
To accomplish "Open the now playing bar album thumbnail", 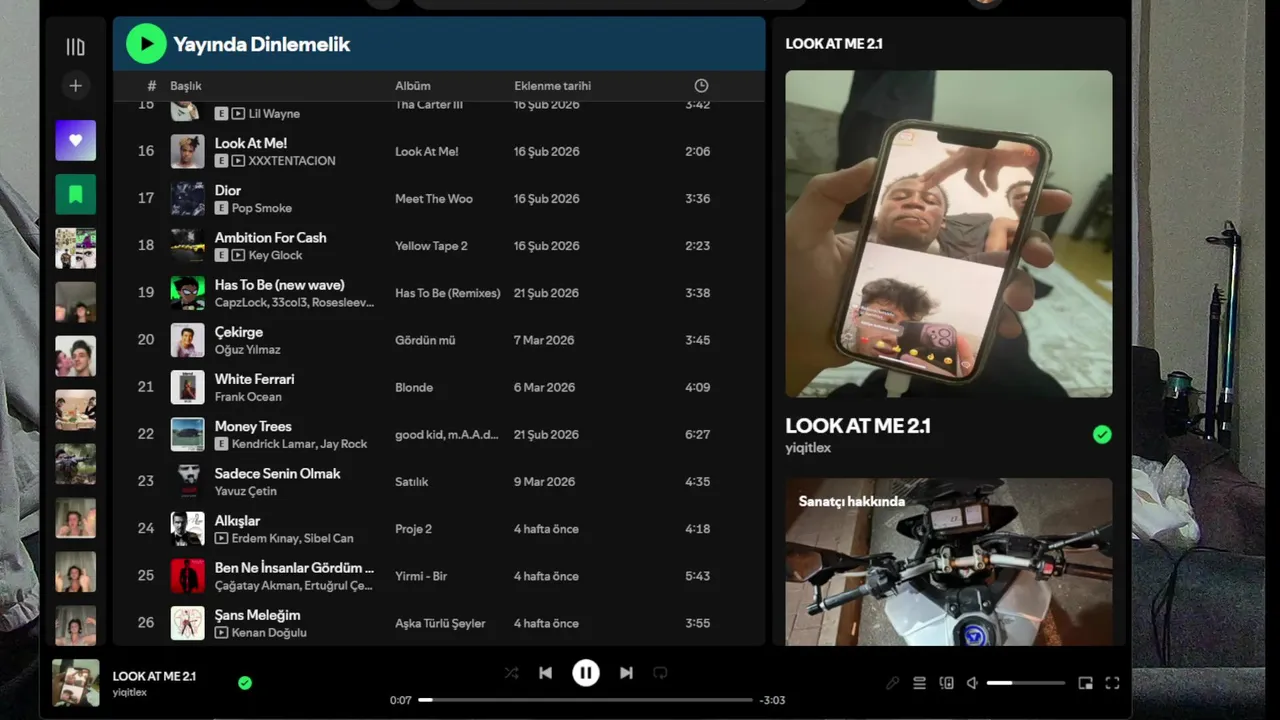I will (x=76, y=683).
